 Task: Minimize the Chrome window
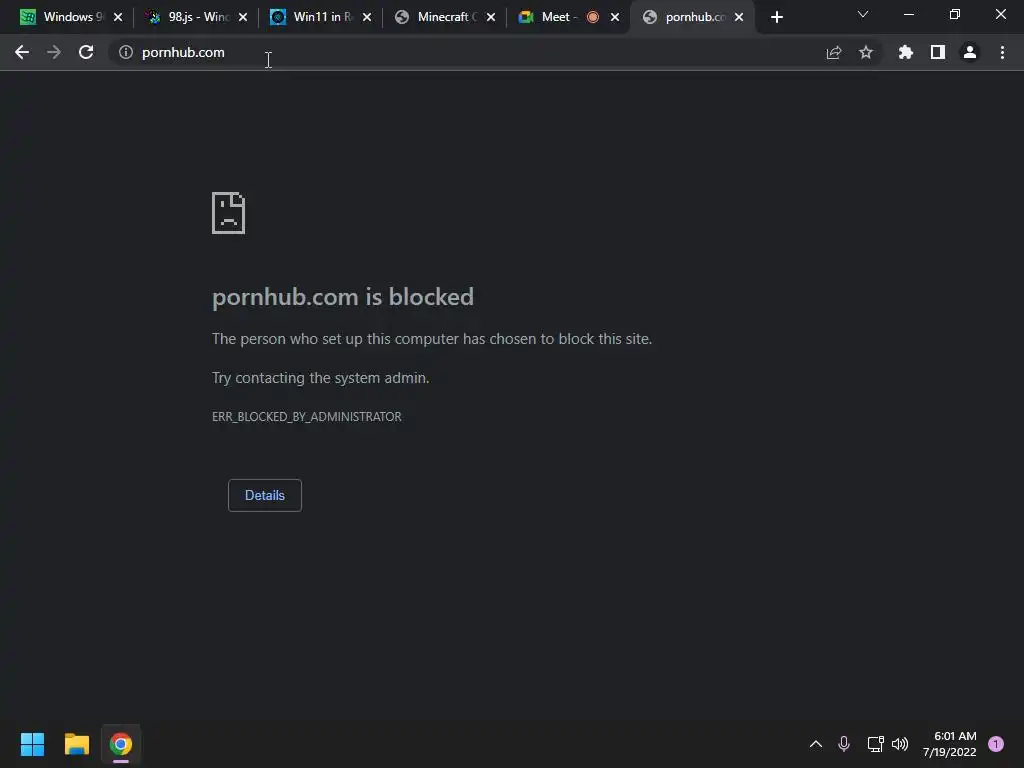909,14
